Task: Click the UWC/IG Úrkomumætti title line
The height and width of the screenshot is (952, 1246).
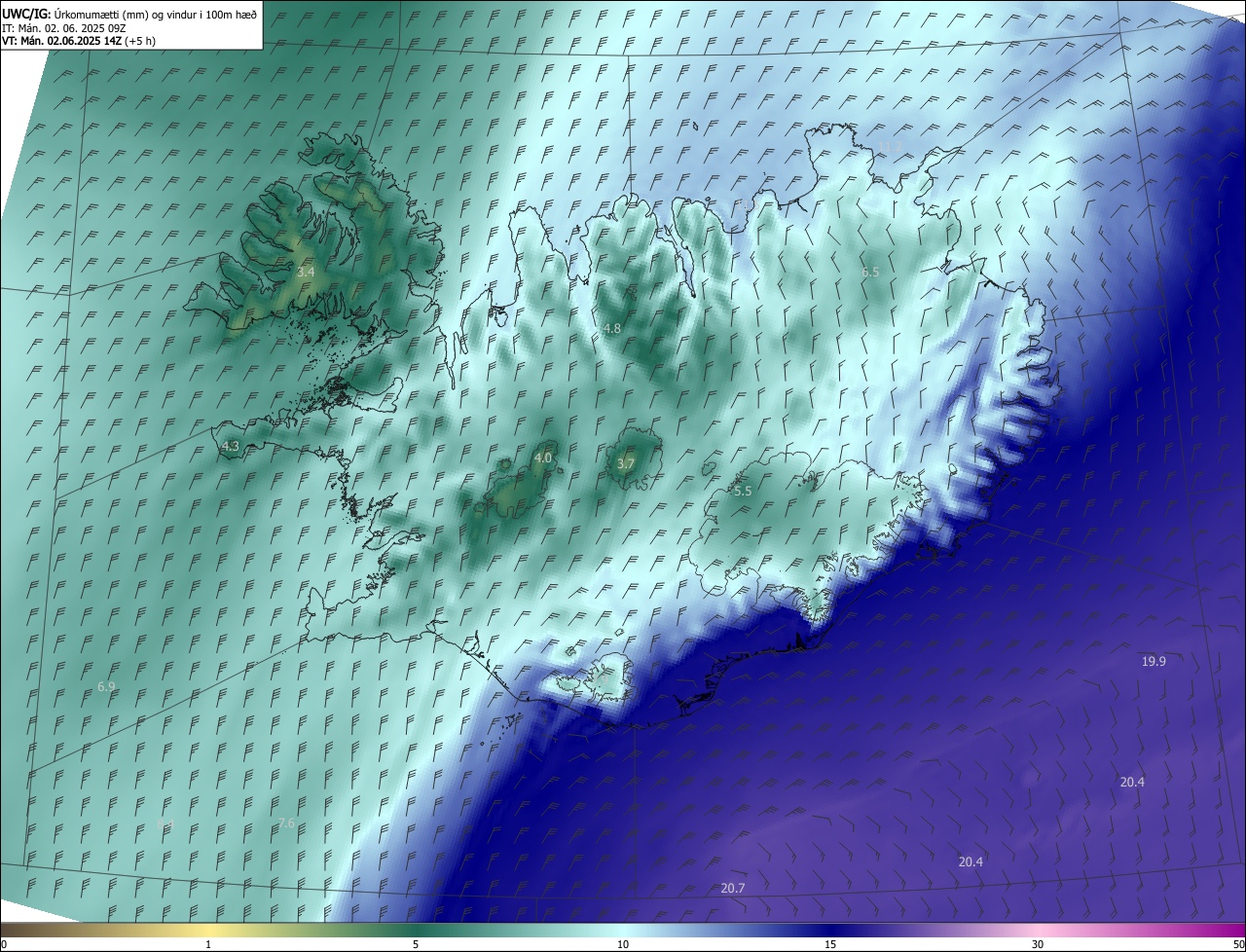Action: click(129, 14)
